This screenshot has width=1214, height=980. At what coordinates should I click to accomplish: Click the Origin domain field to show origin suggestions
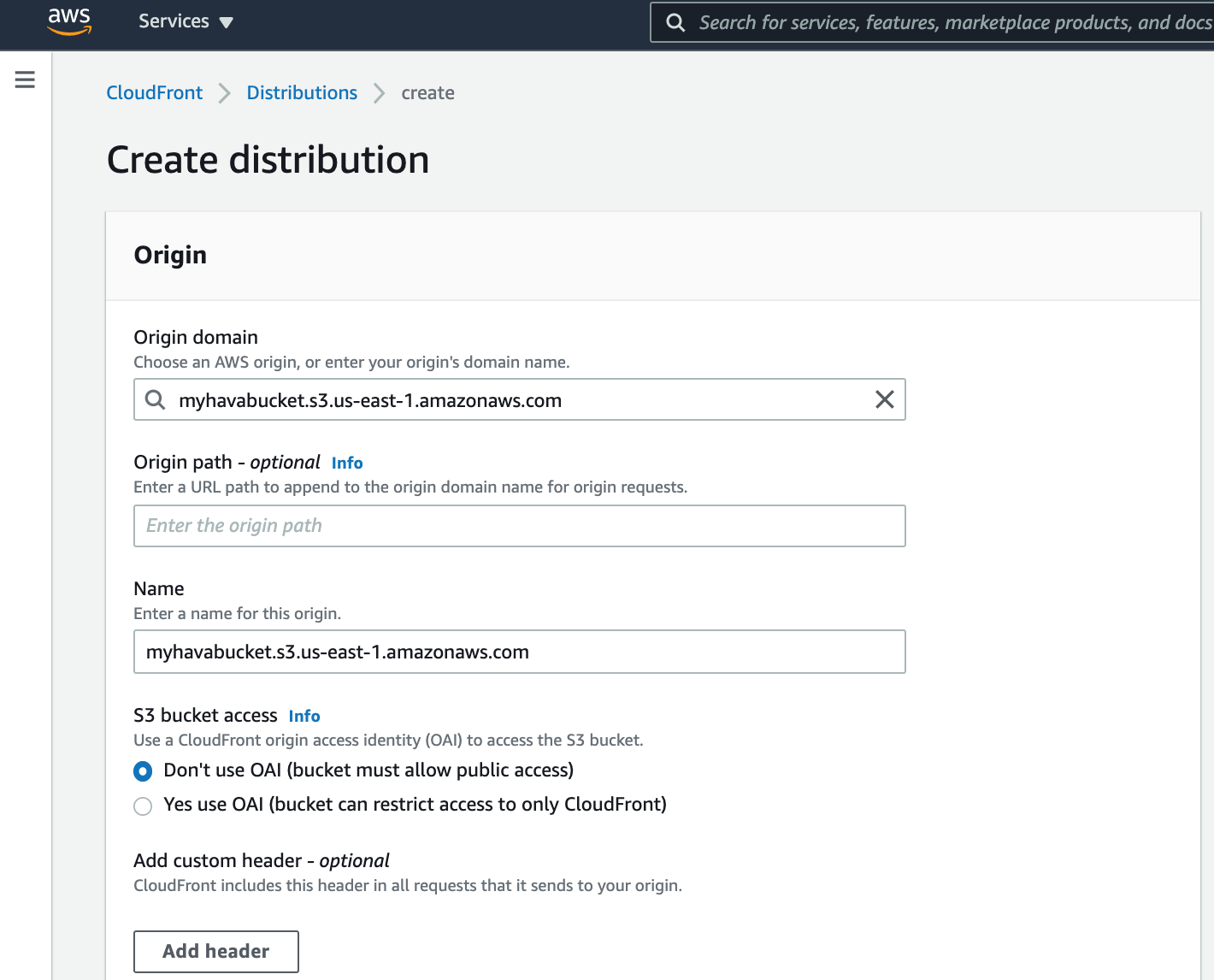[x=513, y=399]
